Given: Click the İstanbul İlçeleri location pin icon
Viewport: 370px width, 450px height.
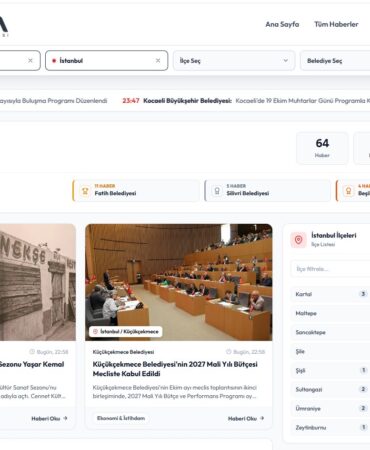Looking at the screenshot, I should (298, 240).
